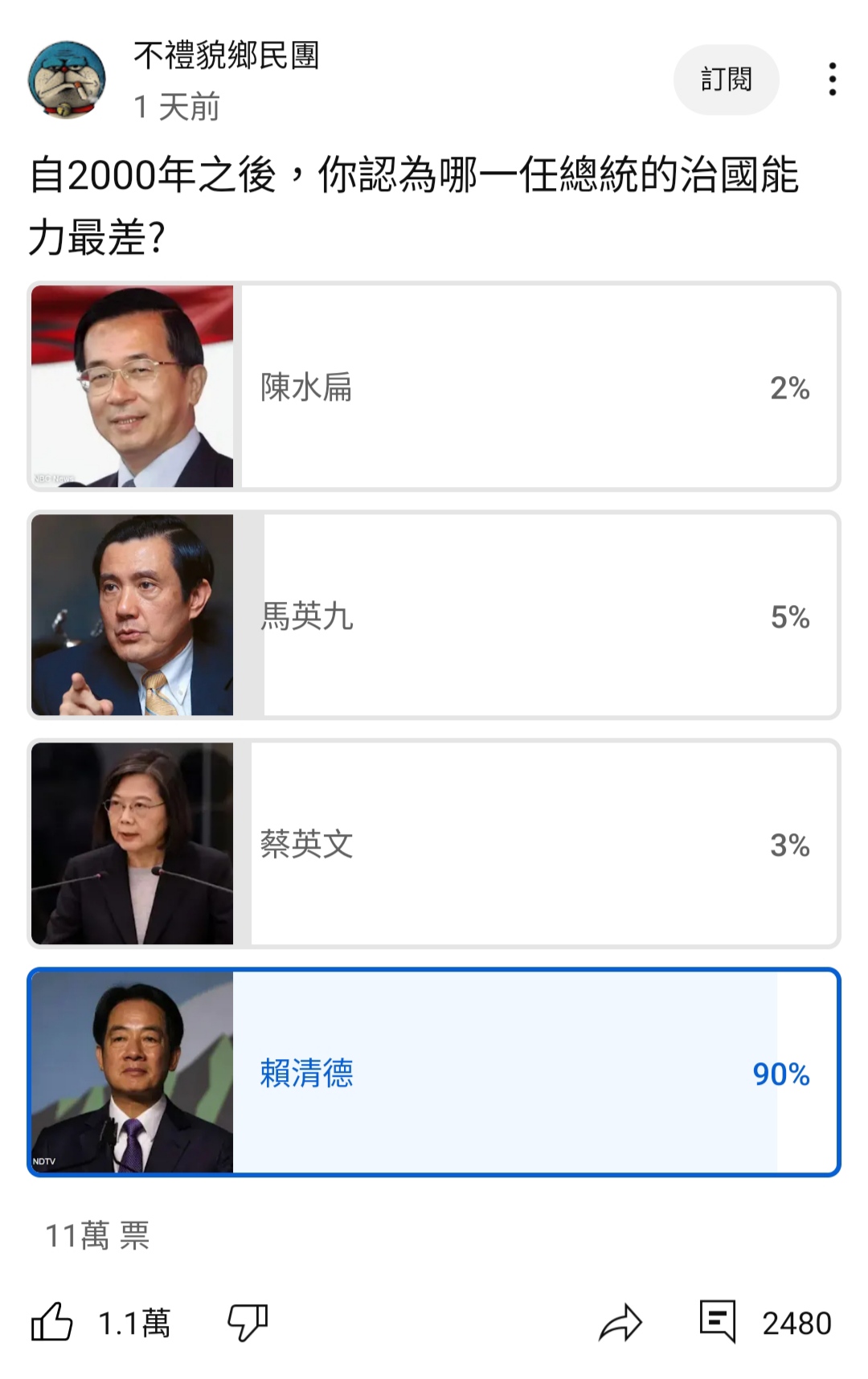The image size is (868, 1379).
Task: Deselect the 賴清德 poll option
Action: tap(434, 1072)
